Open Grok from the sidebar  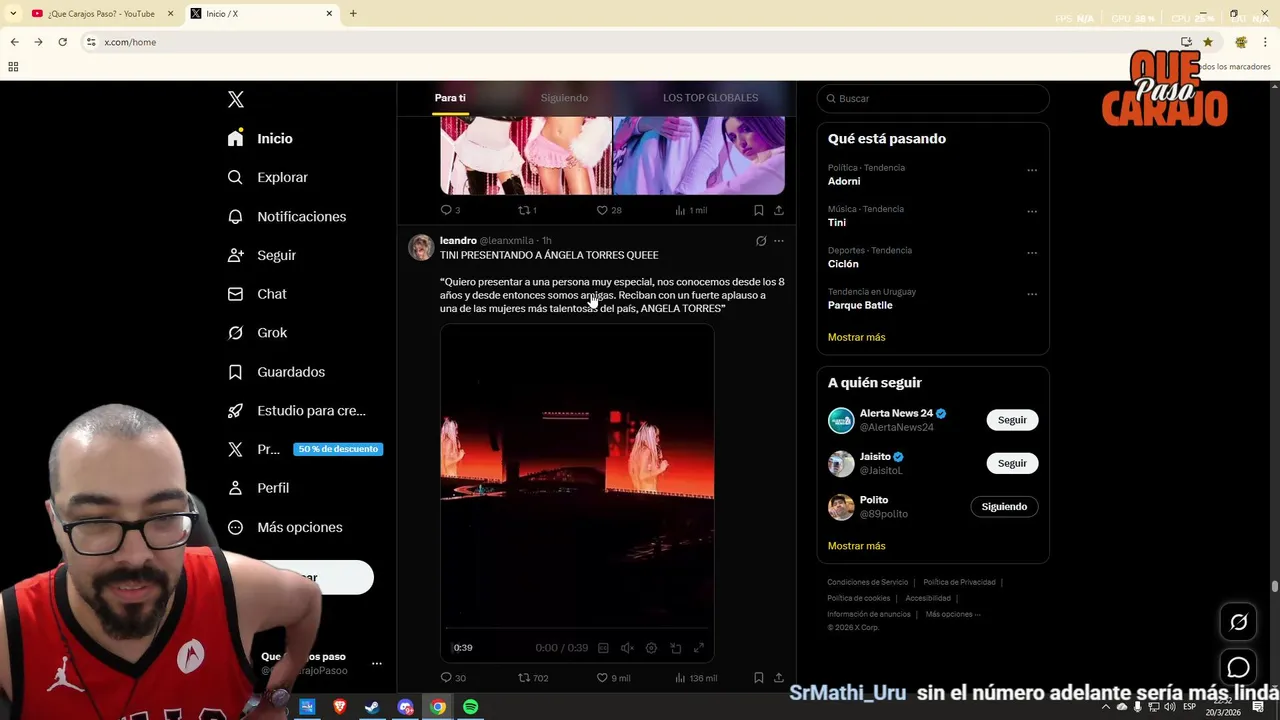pos(257,333)
